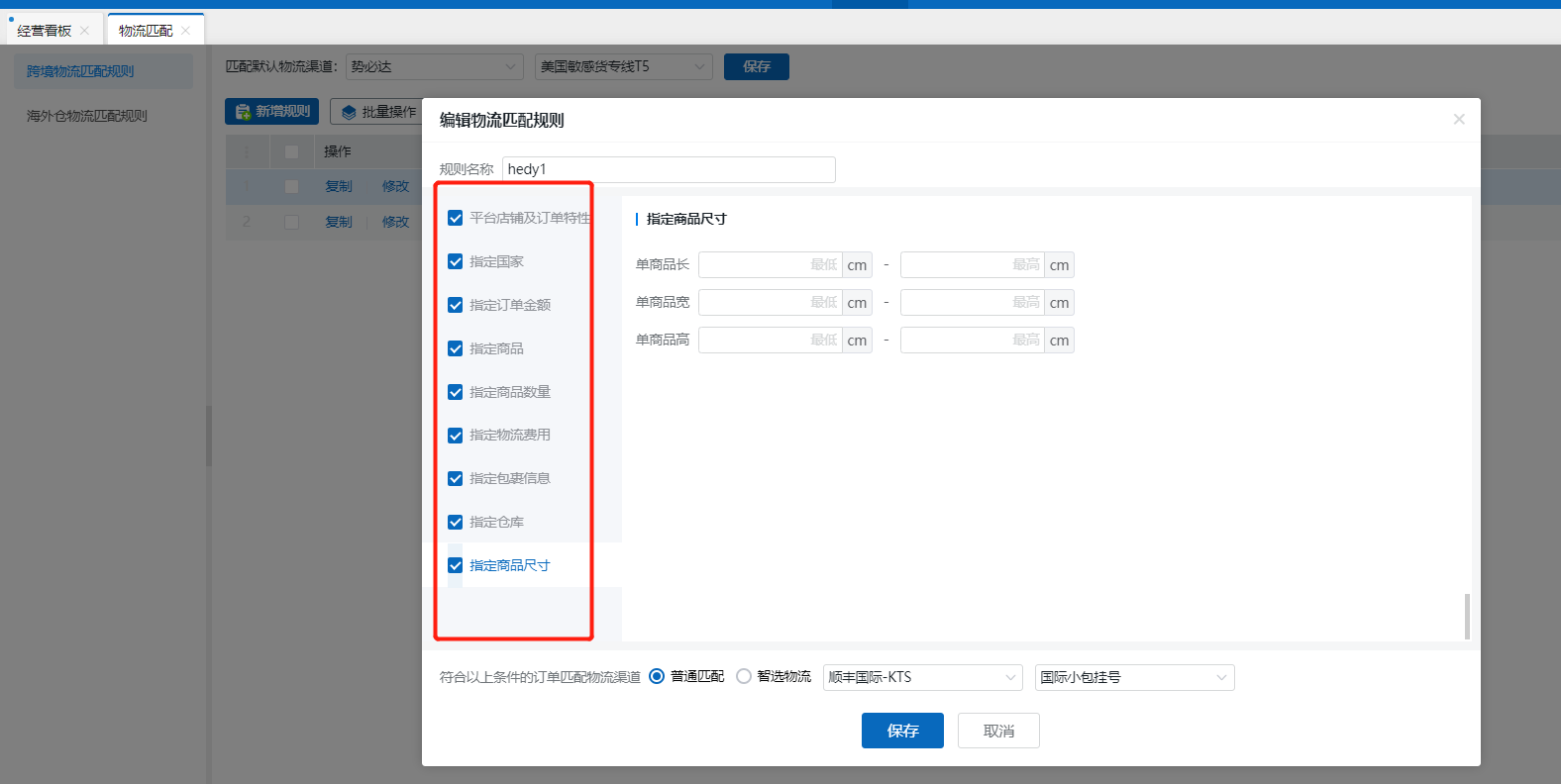
Task: Switch to the 经营看板 tab
Action: pyautogui.click(x=45, y=31)
